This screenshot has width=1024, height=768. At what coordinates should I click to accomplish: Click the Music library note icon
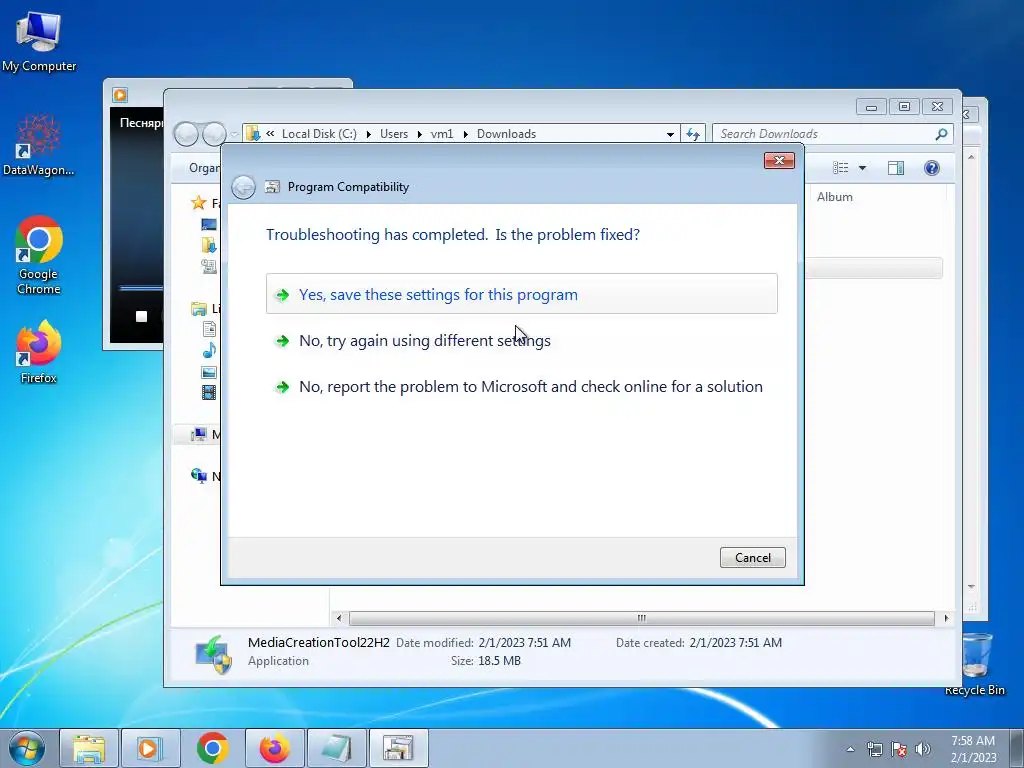coord(209,351)
